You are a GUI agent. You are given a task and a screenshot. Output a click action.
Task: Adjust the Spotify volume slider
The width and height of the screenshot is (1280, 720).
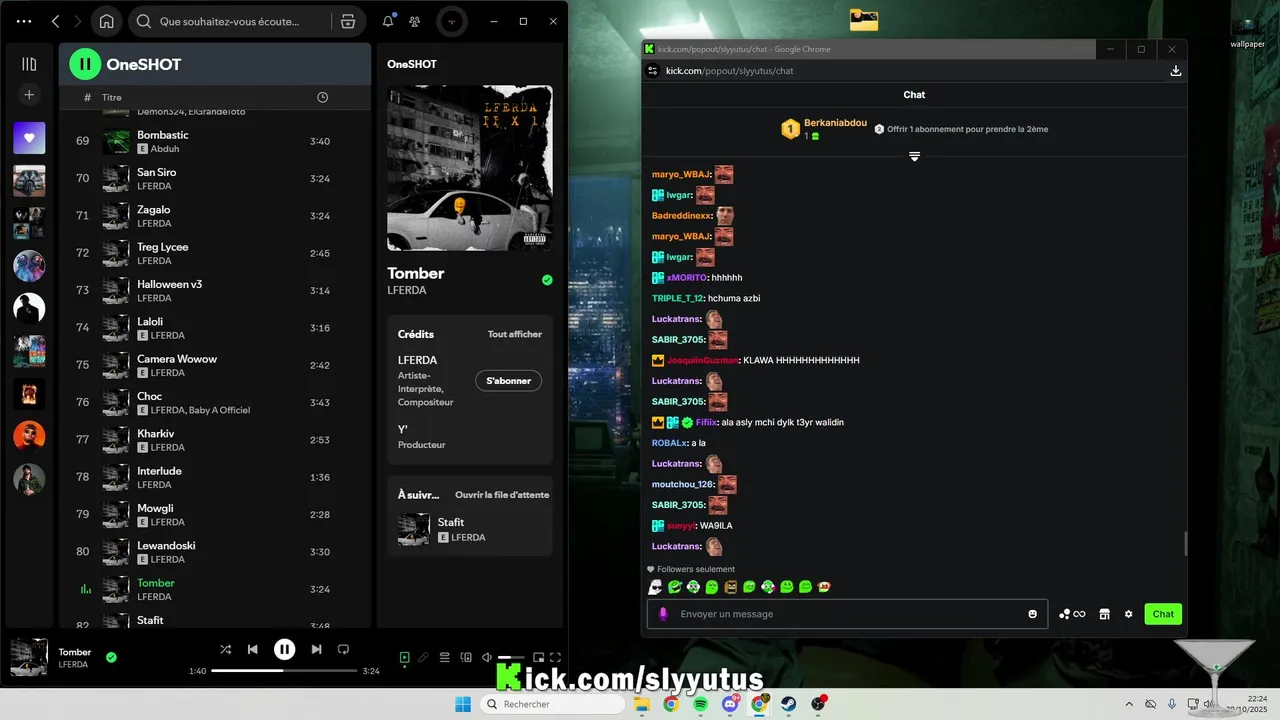511,657
